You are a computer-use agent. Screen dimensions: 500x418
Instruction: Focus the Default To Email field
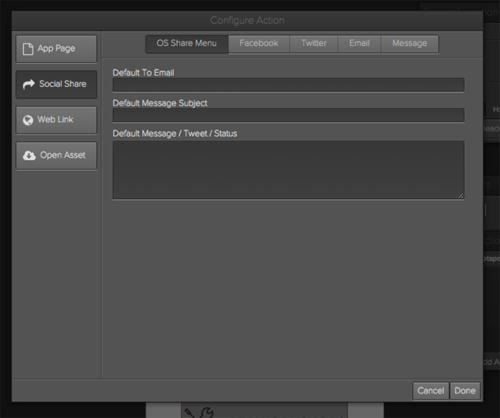pyautogui.click(x=288, y=85)
